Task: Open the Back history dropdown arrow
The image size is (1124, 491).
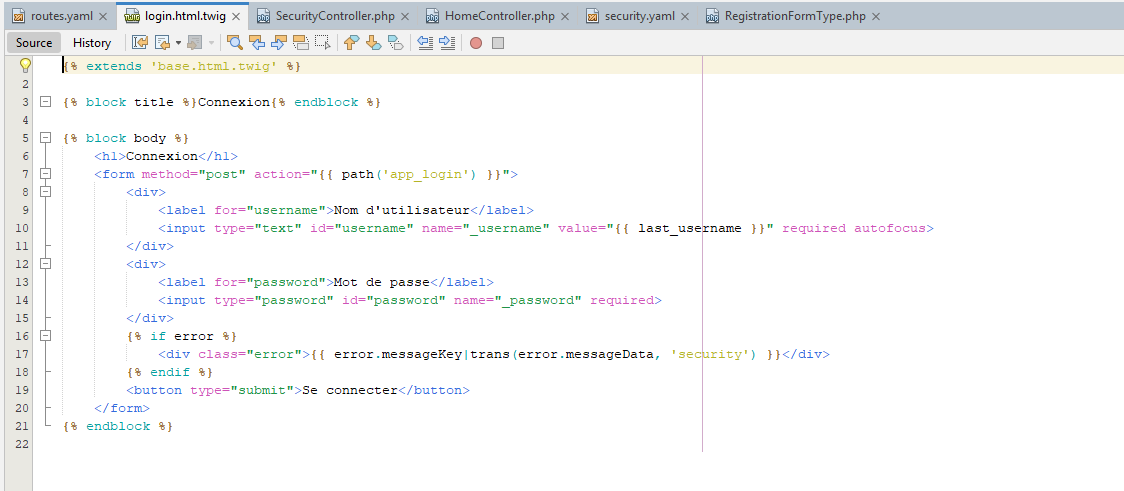Action: [x=178, y=43]
